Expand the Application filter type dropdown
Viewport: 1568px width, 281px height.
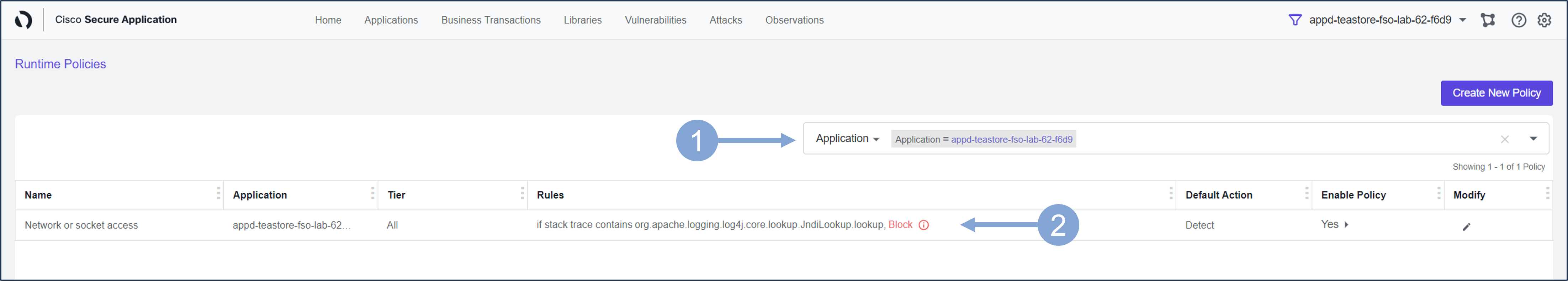[x=847, y=139]
